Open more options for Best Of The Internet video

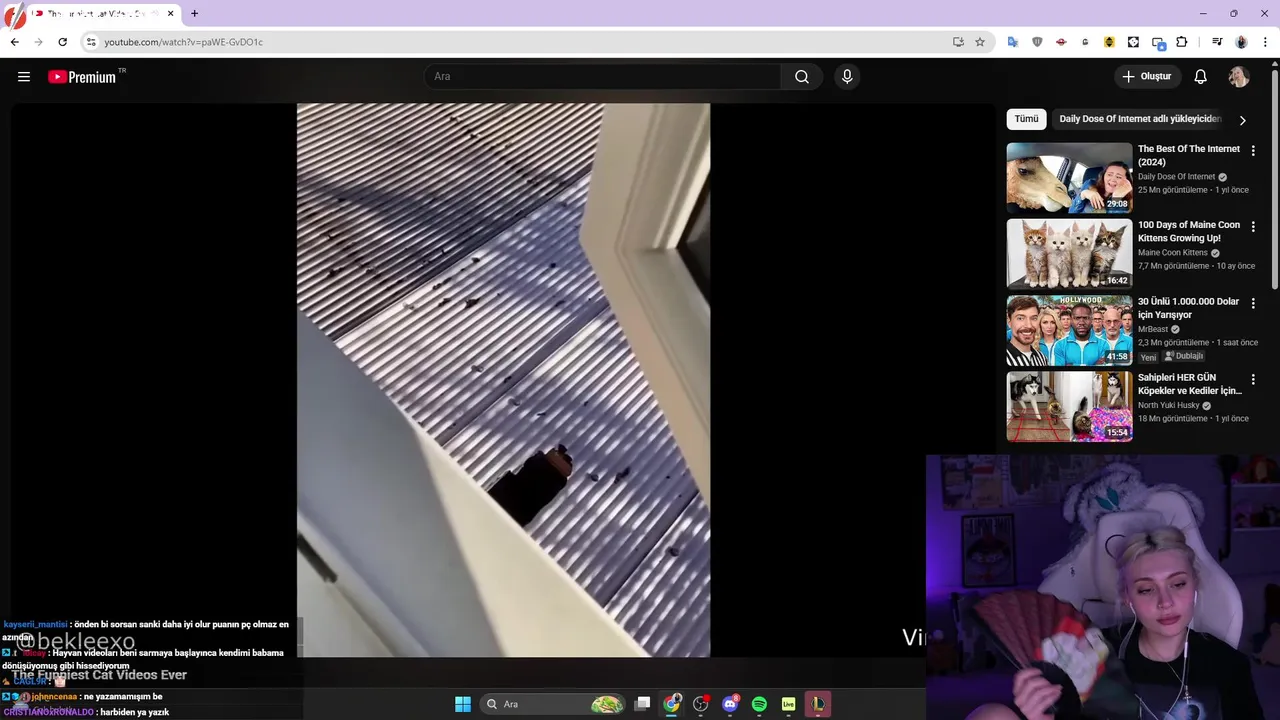click(1253, 151)
